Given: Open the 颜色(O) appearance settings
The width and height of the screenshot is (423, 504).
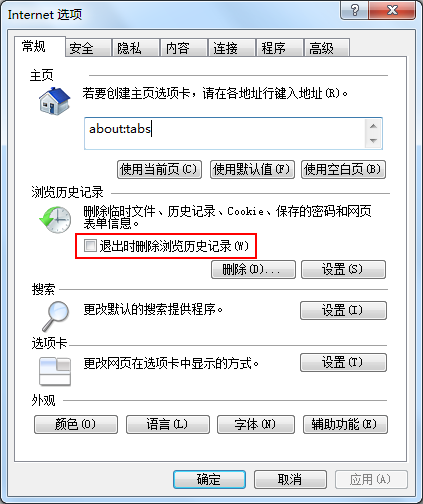Looking at the screenshot, I should coord(76,424).
